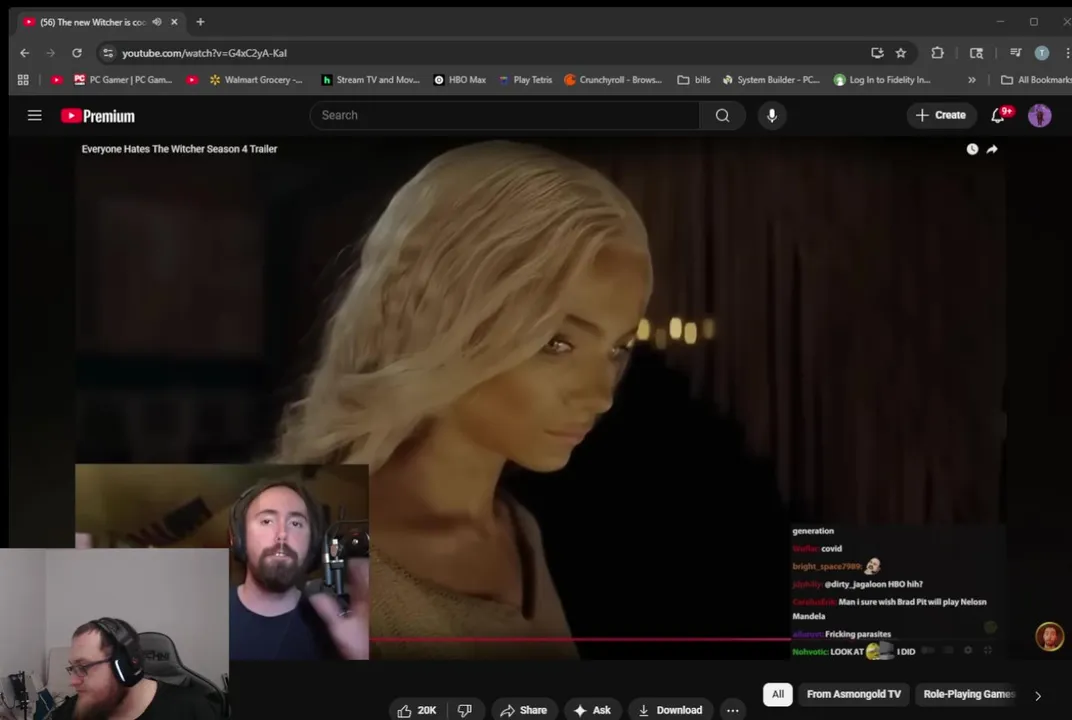The image size is (1072, 720).
Task: Open the apps grid in bookmarks bar
Action: tap(23, 80)
